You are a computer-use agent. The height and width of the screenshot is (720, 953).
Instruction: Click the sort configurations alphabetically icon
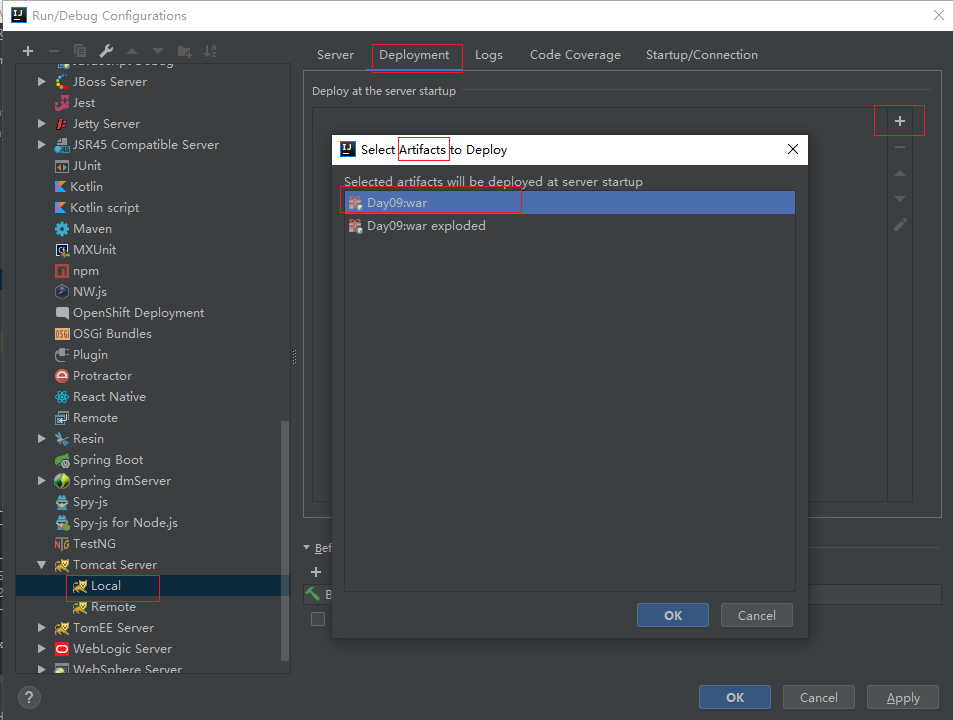click(210, 51)
